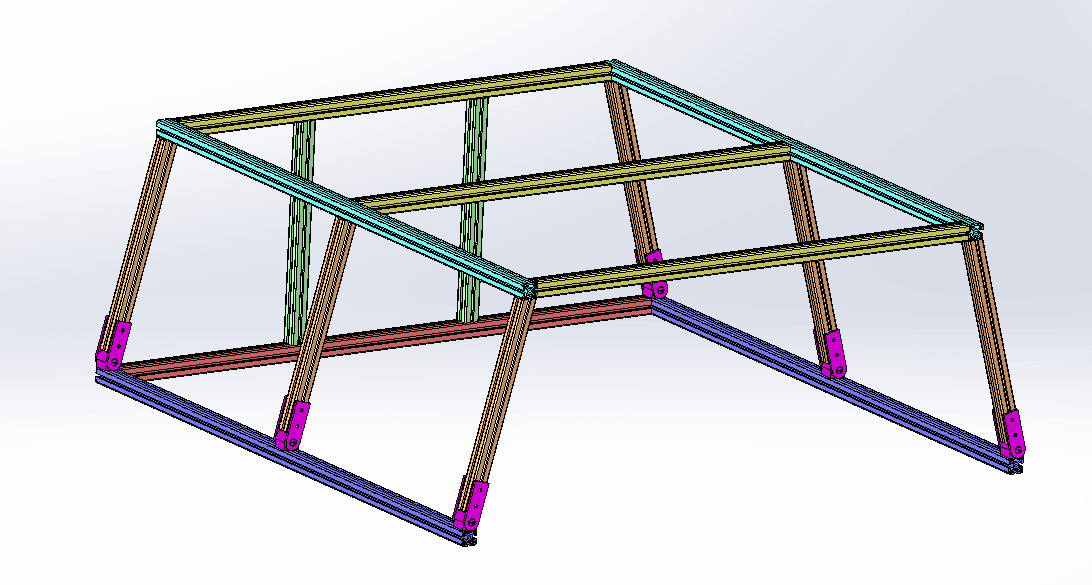1092x585 pixels.
Task: Select magenta bracket at right rail's front end
Action: (1013, 433)
